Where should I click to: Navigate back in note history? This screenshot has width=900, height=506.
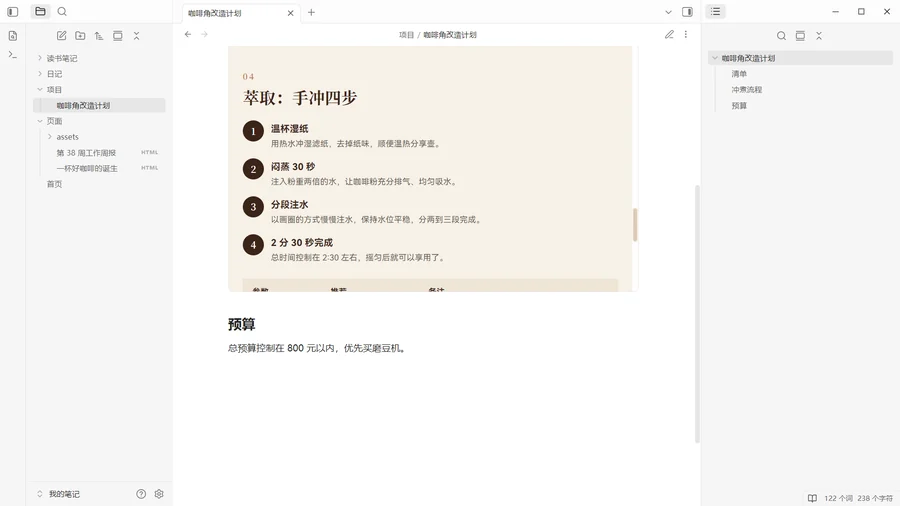[x=188, y=34]
